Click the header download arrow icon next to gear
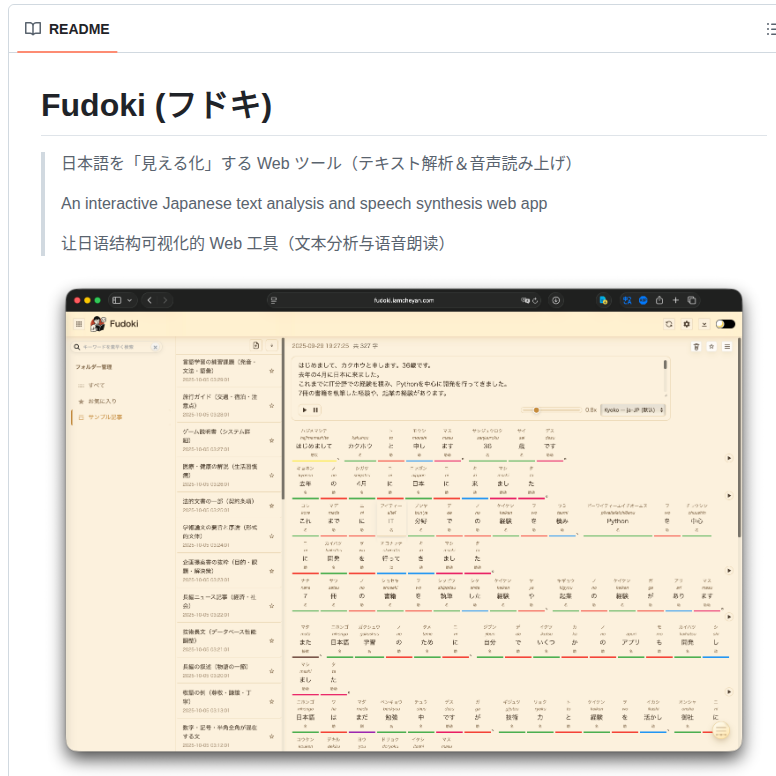Viewport: 776px width, 776px height. click(x=704, y=324)
